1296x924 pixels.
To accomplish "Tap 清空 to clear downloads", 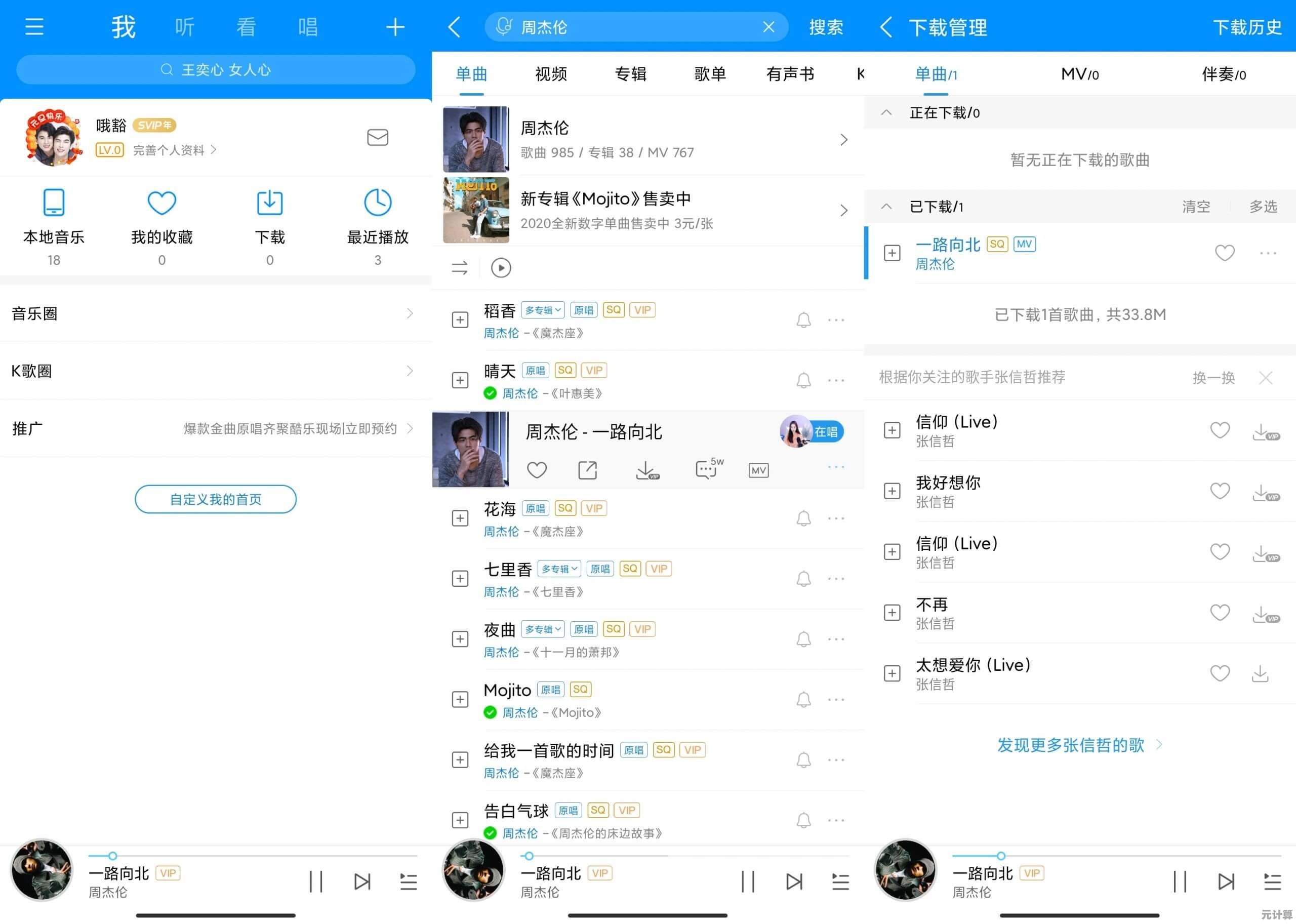I will 1196,206.
